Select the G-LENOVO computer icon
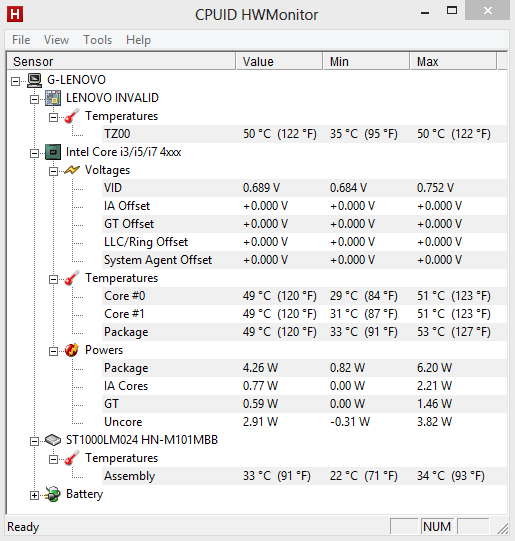This screenshot has width=515, height=541. [34, 80]
